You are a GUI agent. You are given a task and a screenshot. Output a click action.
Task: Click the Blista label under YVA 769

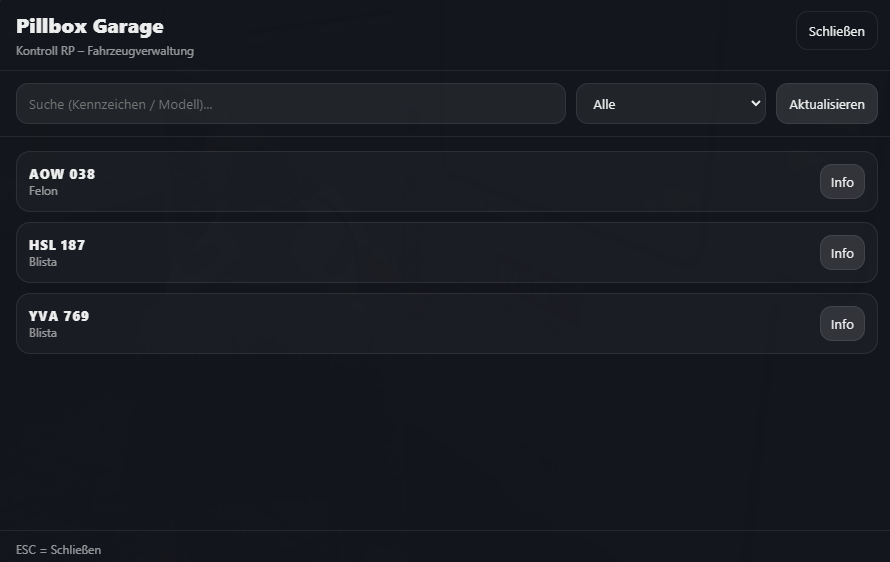pos(43,333)
